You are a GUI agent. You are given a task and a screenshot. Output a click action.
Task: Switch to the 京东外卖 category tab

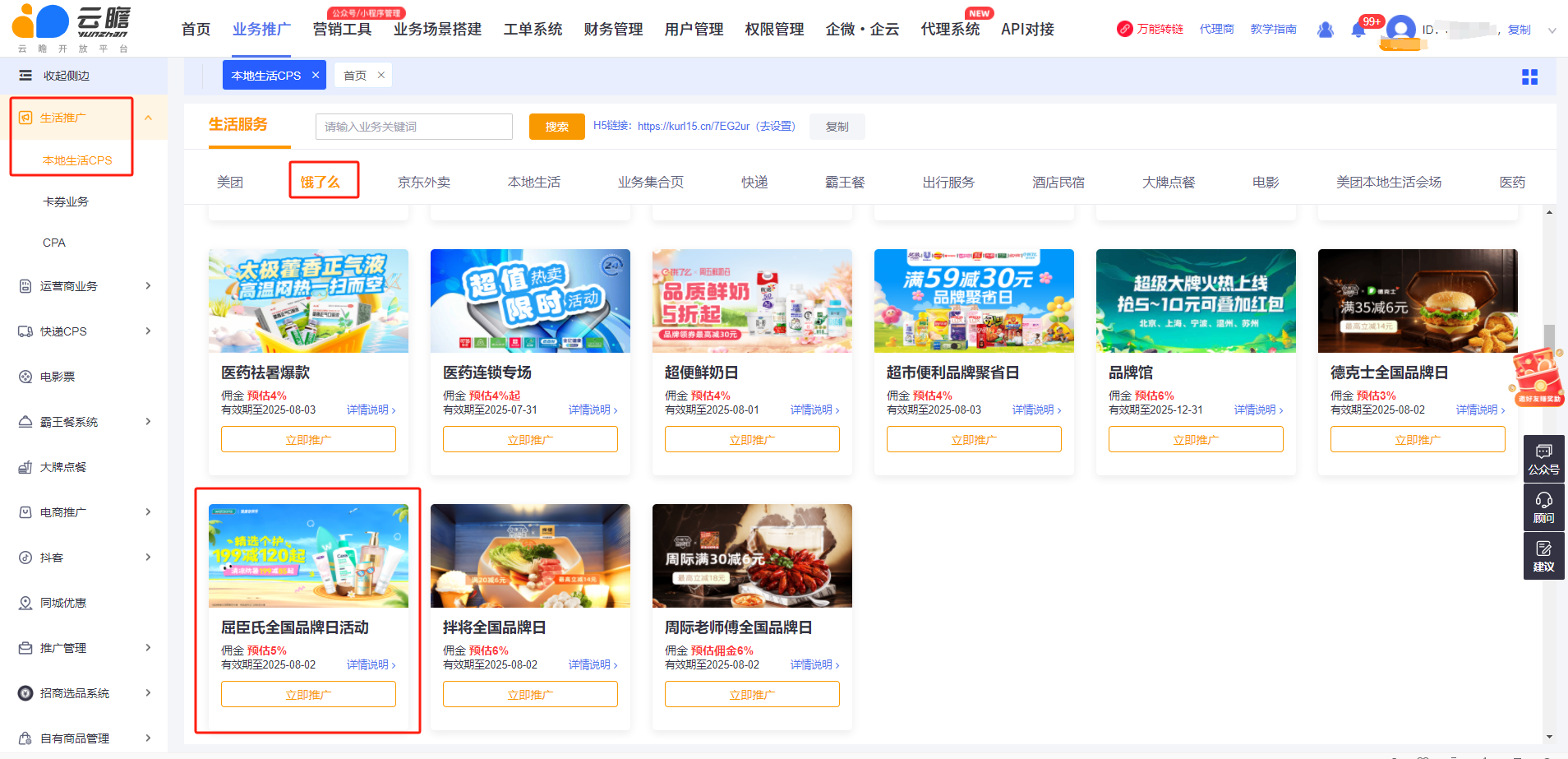424,182
